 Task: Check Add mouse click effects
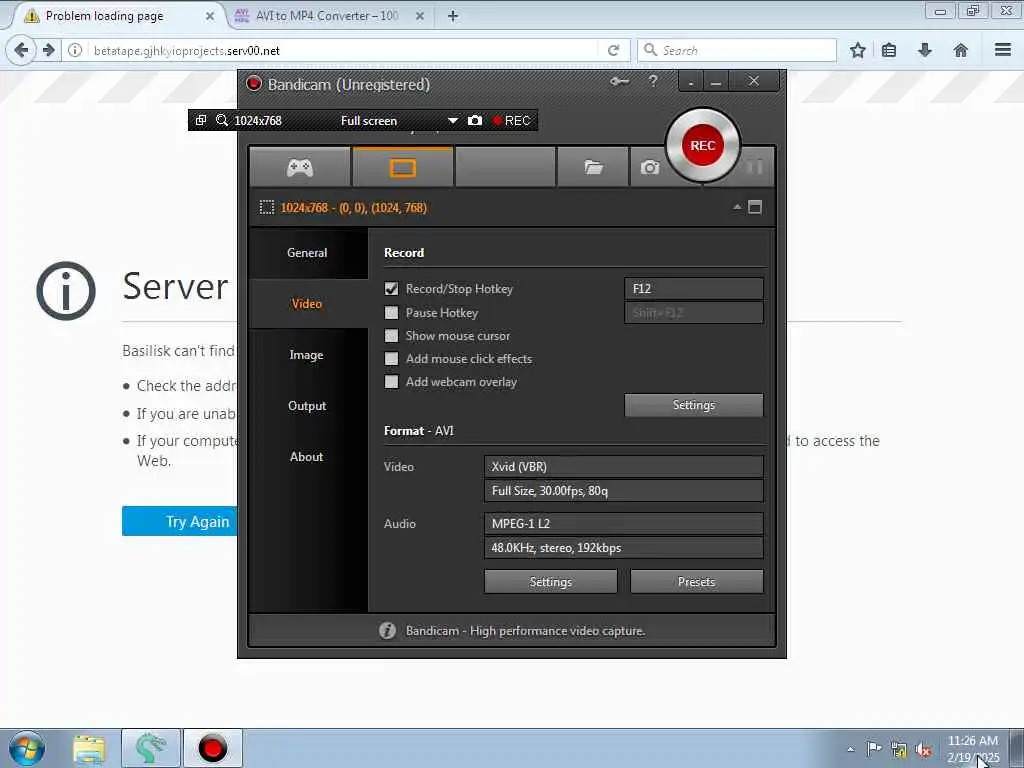point(391,359)
